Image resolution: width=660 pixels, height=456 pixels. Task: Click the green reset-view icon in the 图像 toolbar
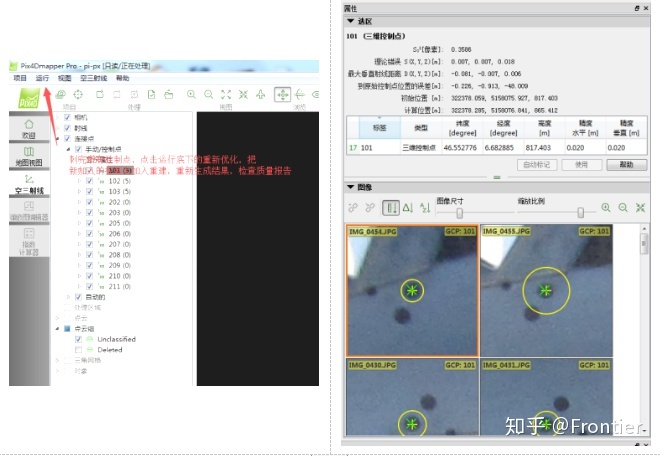click(640, 208)
